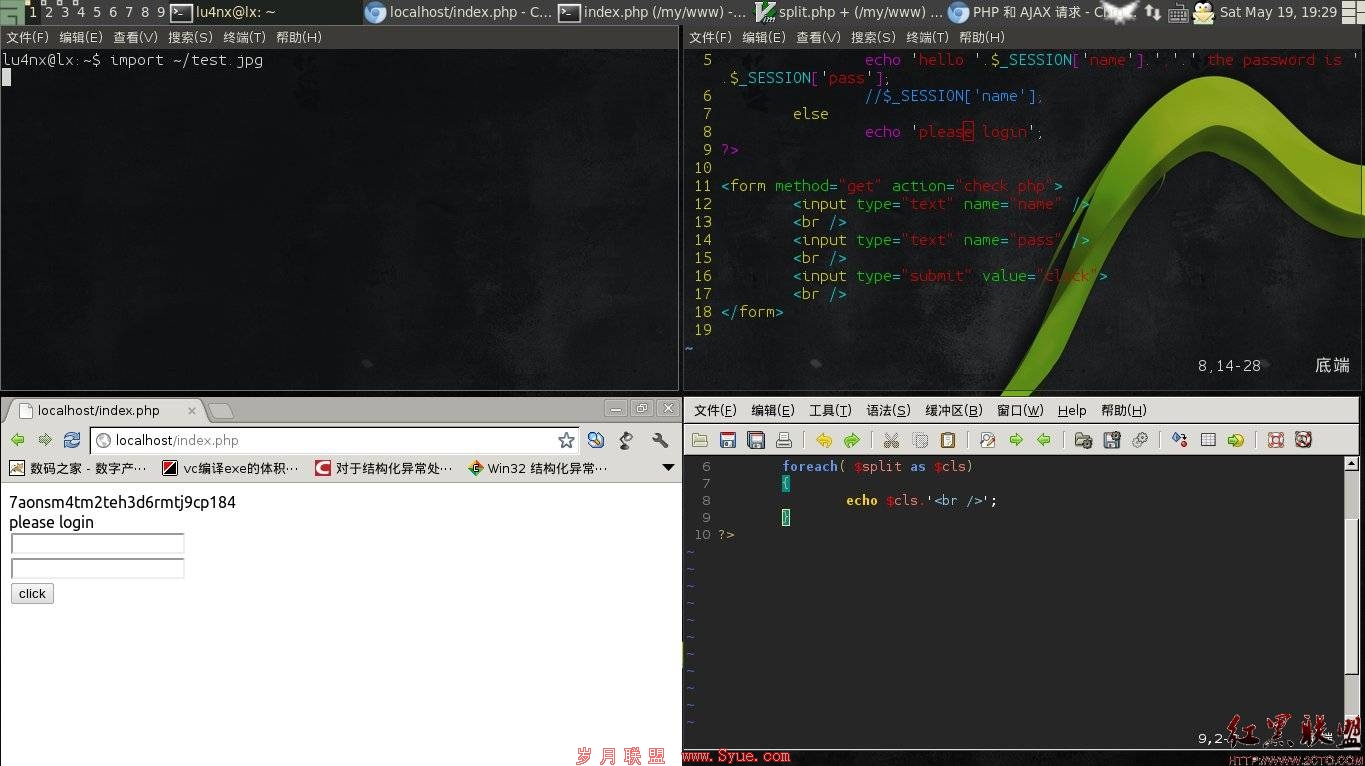Open 缓冲区(B) menu in gVim
The width and height of the screenshot is (1365, 766).
(953, 410)
